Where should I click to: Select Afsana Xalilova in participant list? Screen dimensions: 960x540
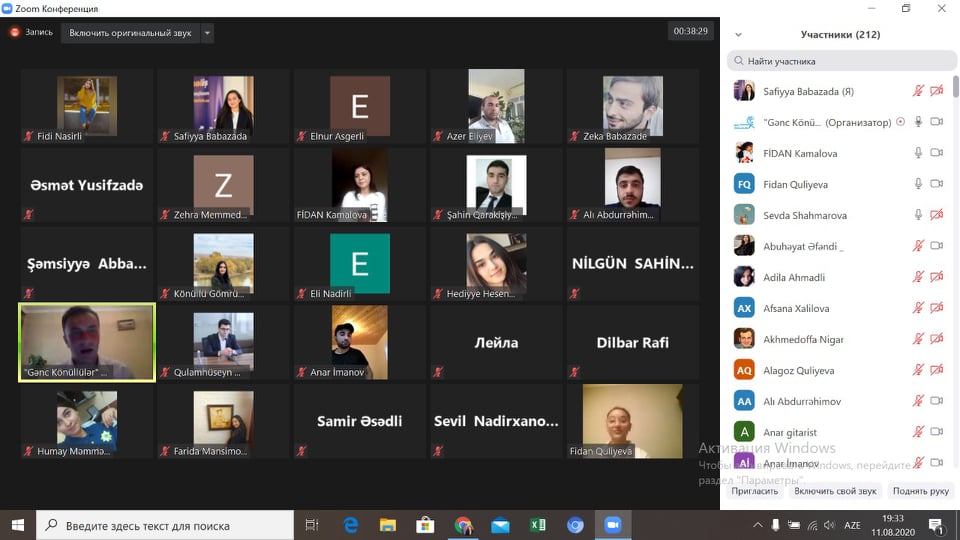point(796,308)
